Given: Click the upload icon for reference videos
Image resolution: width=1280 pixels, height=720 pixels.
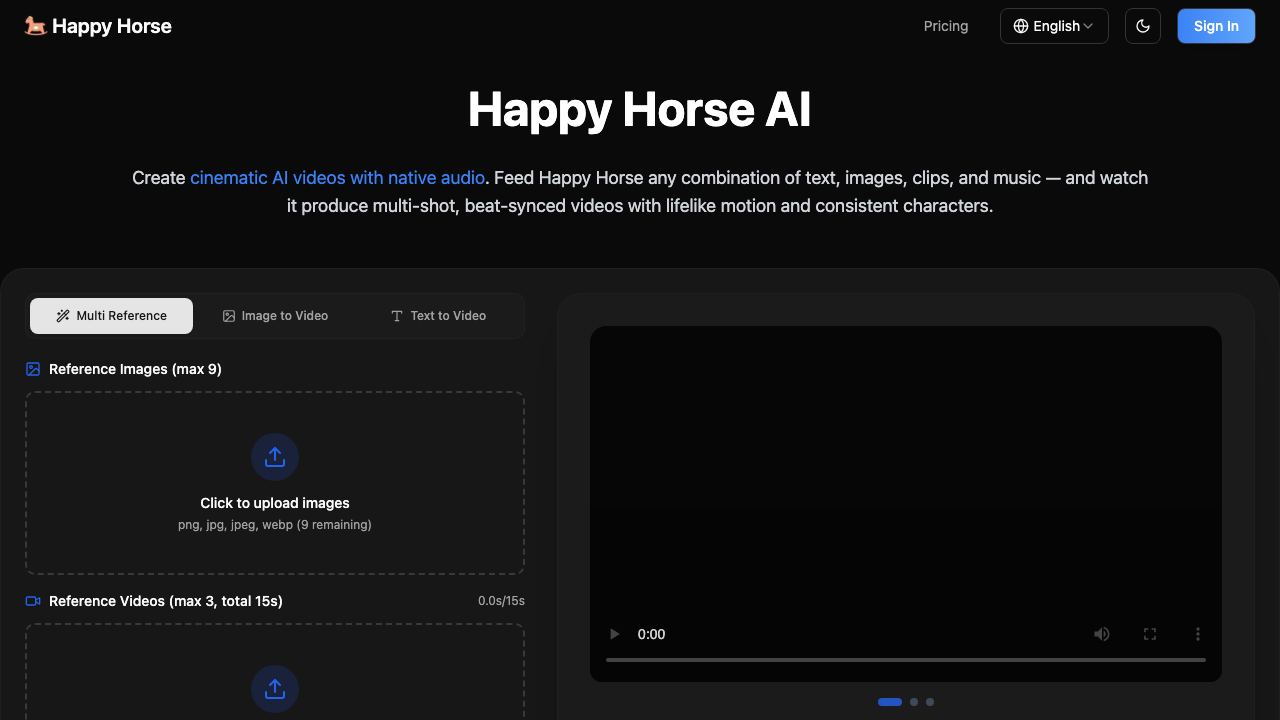Looking at the screenshot, I should point(275,689).
